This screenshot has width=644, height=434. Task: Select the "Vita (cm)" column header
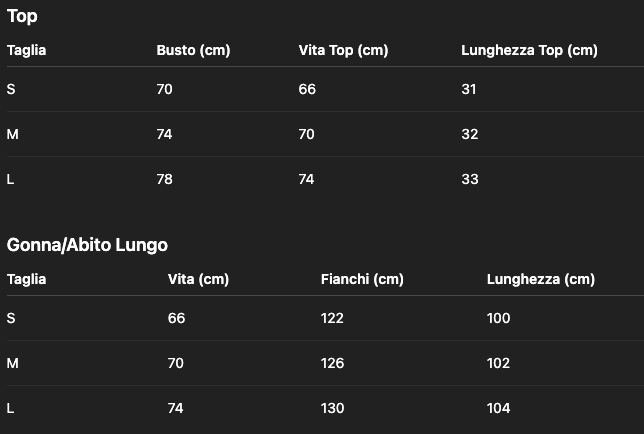[198, 279]
